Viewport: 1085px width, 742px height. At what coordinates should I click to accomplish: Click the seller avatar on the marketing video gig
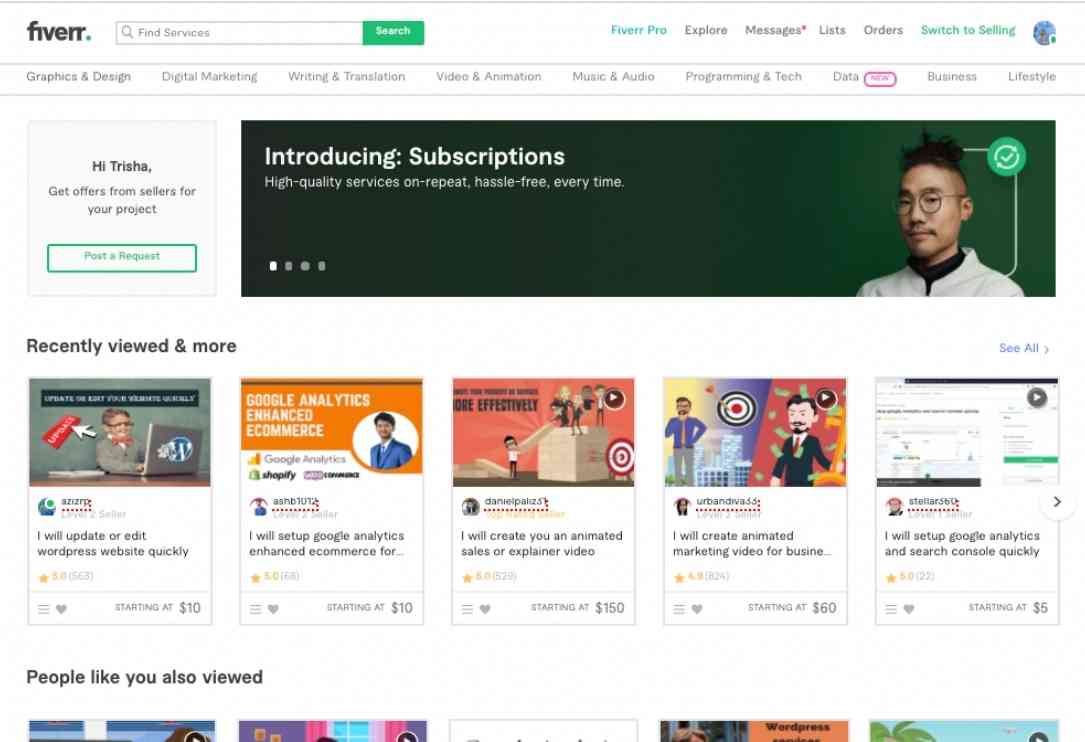[682, 507]
